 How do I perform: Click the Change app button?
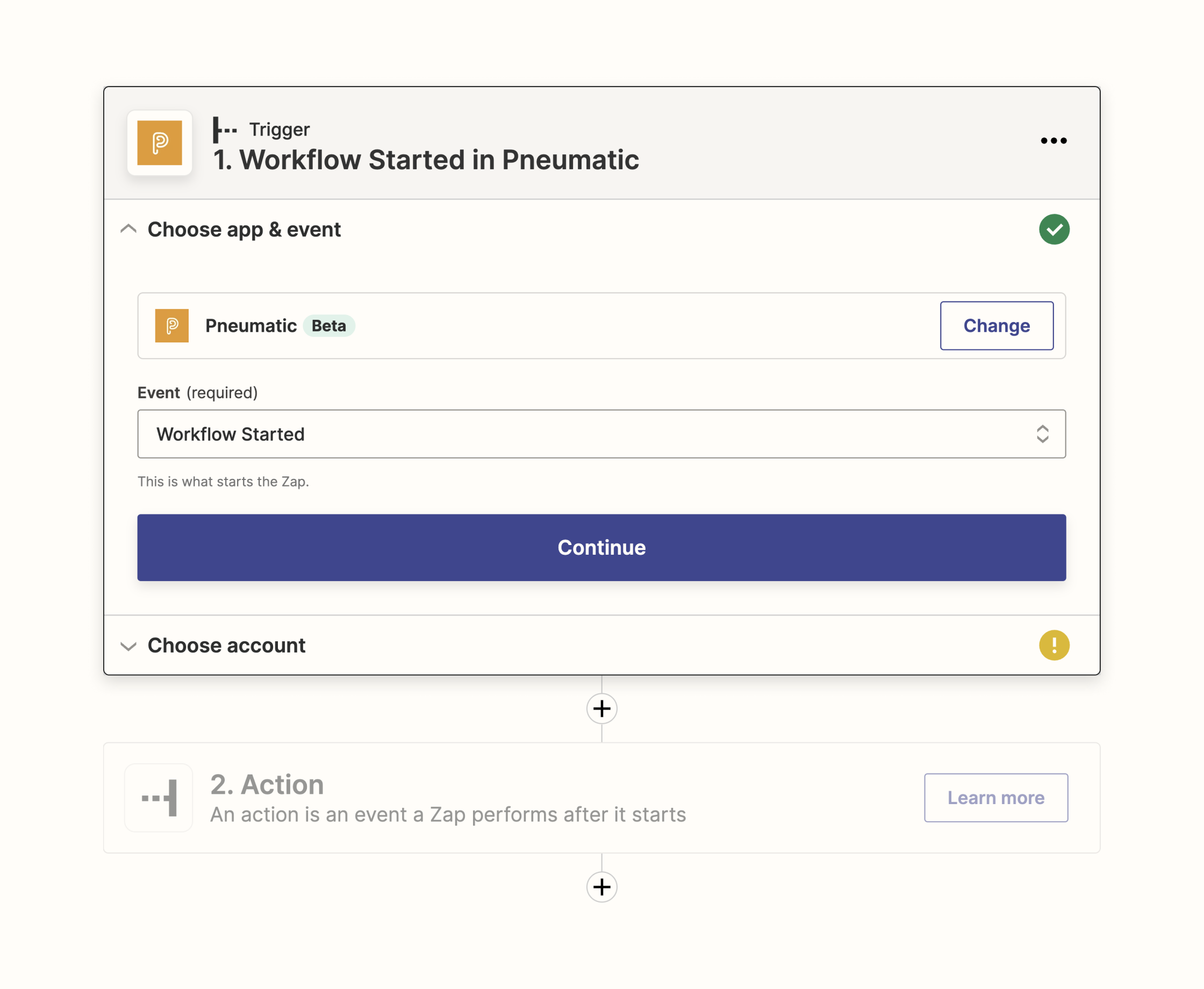[x=997, y=325]
